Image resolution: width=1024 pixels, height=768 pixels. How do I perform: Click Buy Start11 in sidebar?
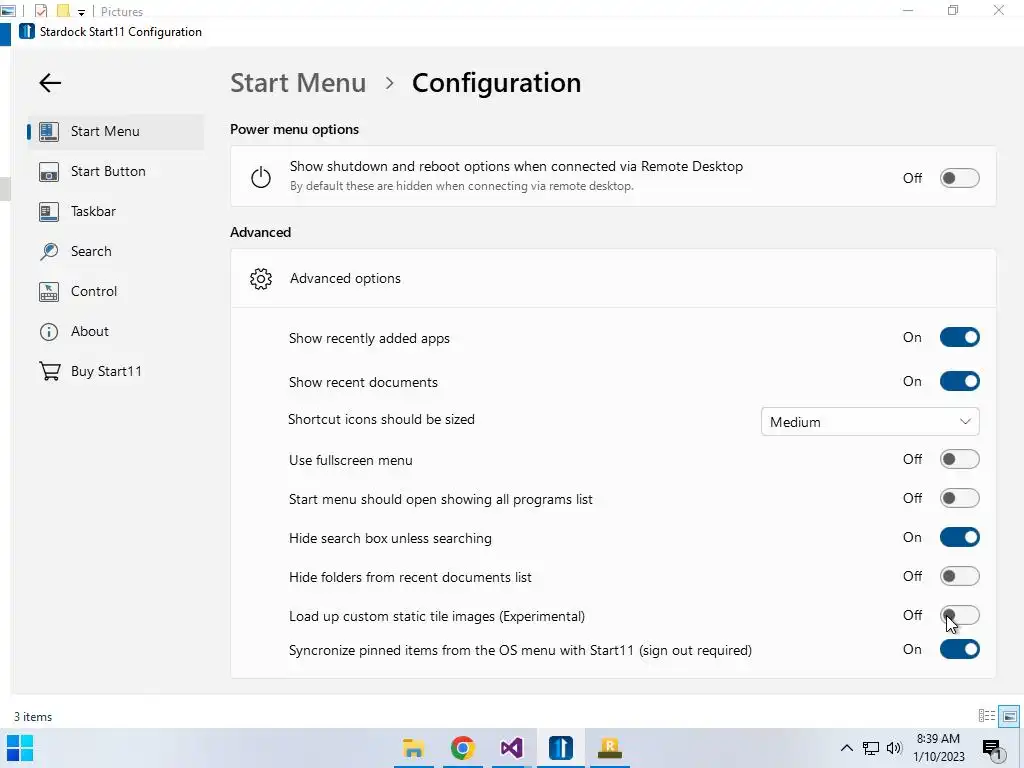tap(116, 371)
